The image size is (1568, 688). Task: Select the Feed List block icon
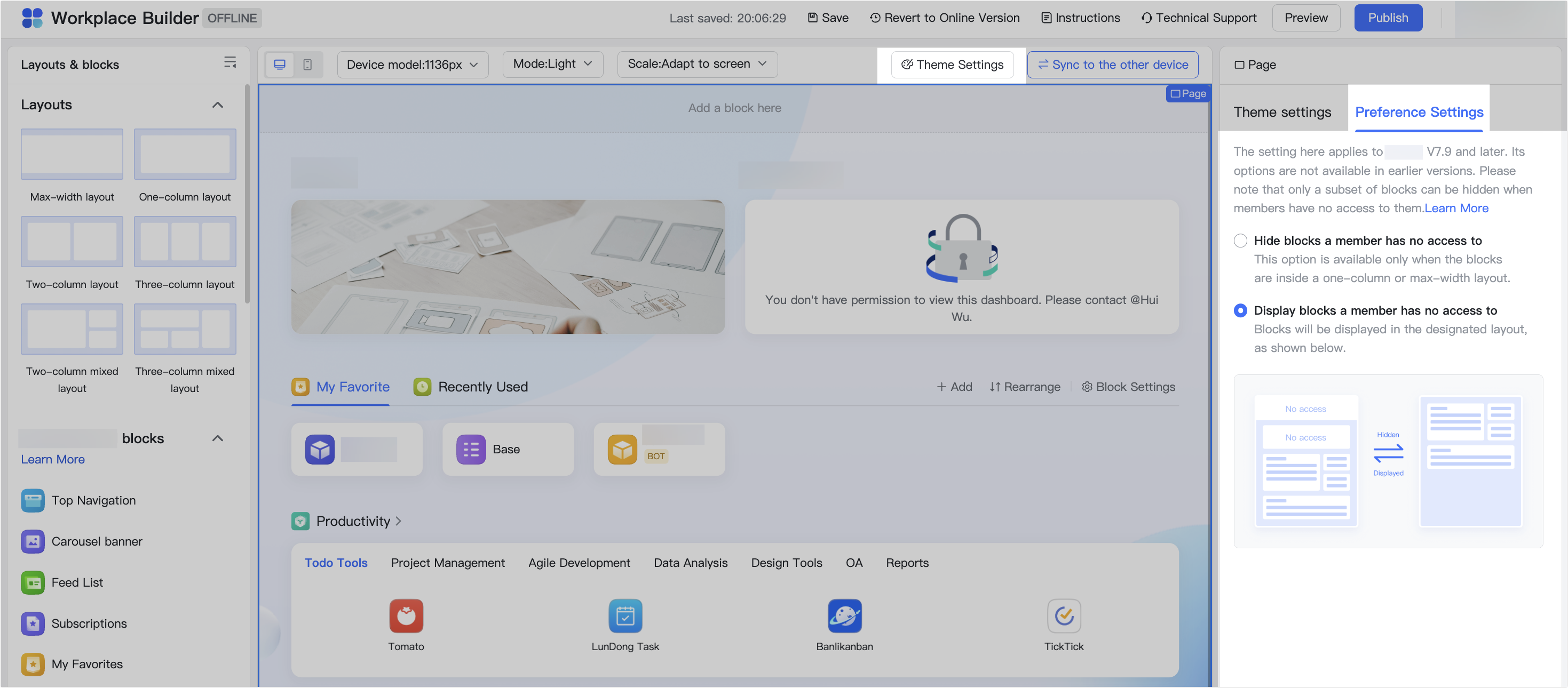pos(33,582)
